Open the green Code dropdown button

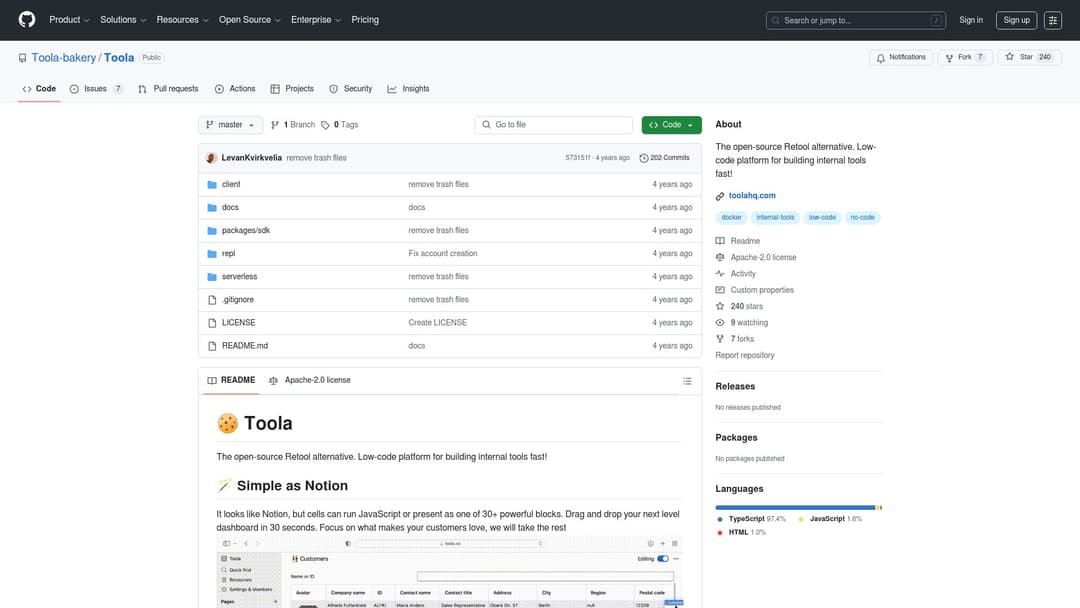[x=671, y=125]
